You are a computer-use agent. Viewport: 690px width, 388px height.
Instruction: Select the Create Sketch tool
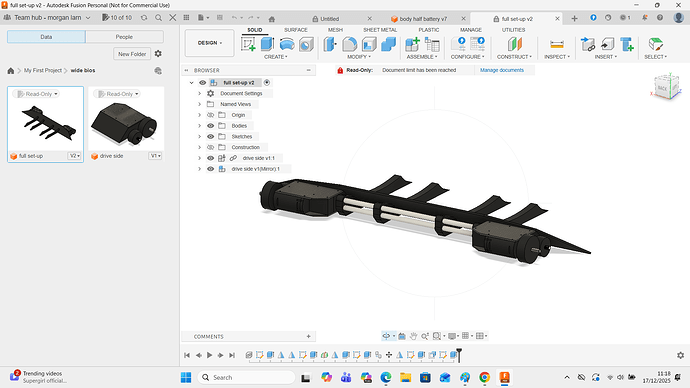[x=248, y=44]
